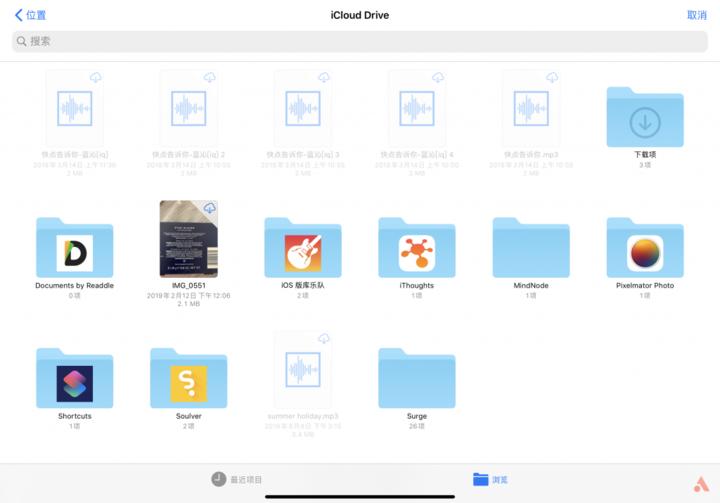Tap cloud download badge on [iq] 3 file
Viewport: 720px width, 503px height.
point(324,77)
